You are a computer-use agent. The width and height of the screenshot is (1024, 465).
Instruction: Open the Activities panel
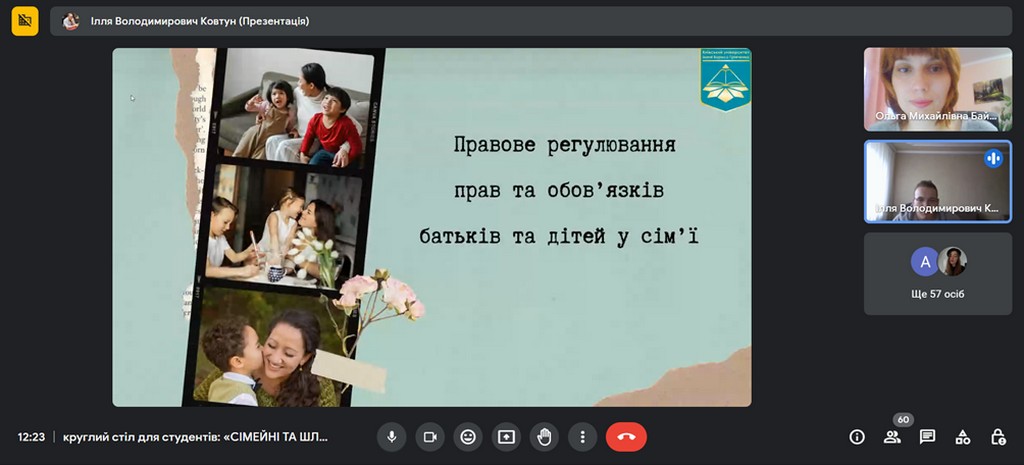tap(962, 437)
